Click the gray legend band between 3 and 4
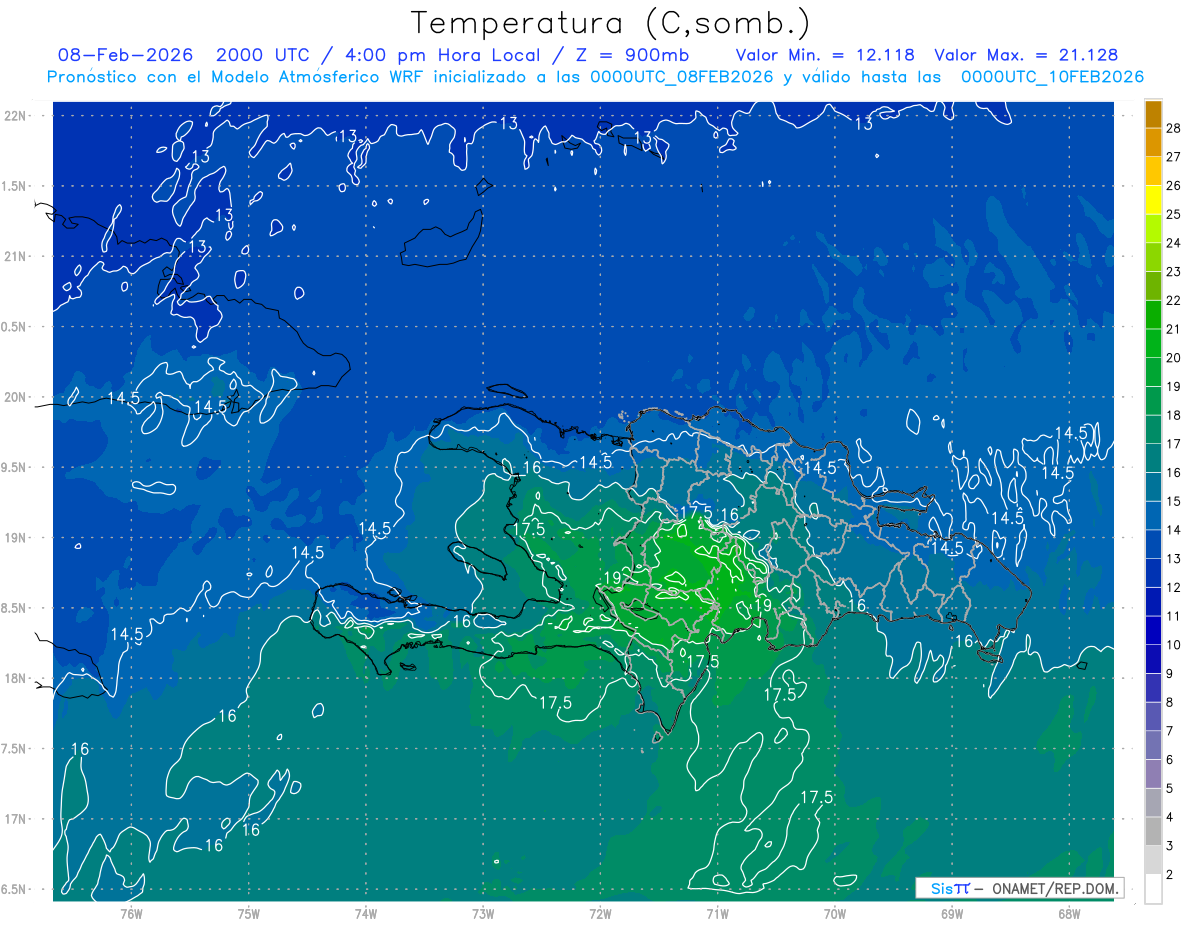This screenshot has width=1200, height=927. [1153, 831]
